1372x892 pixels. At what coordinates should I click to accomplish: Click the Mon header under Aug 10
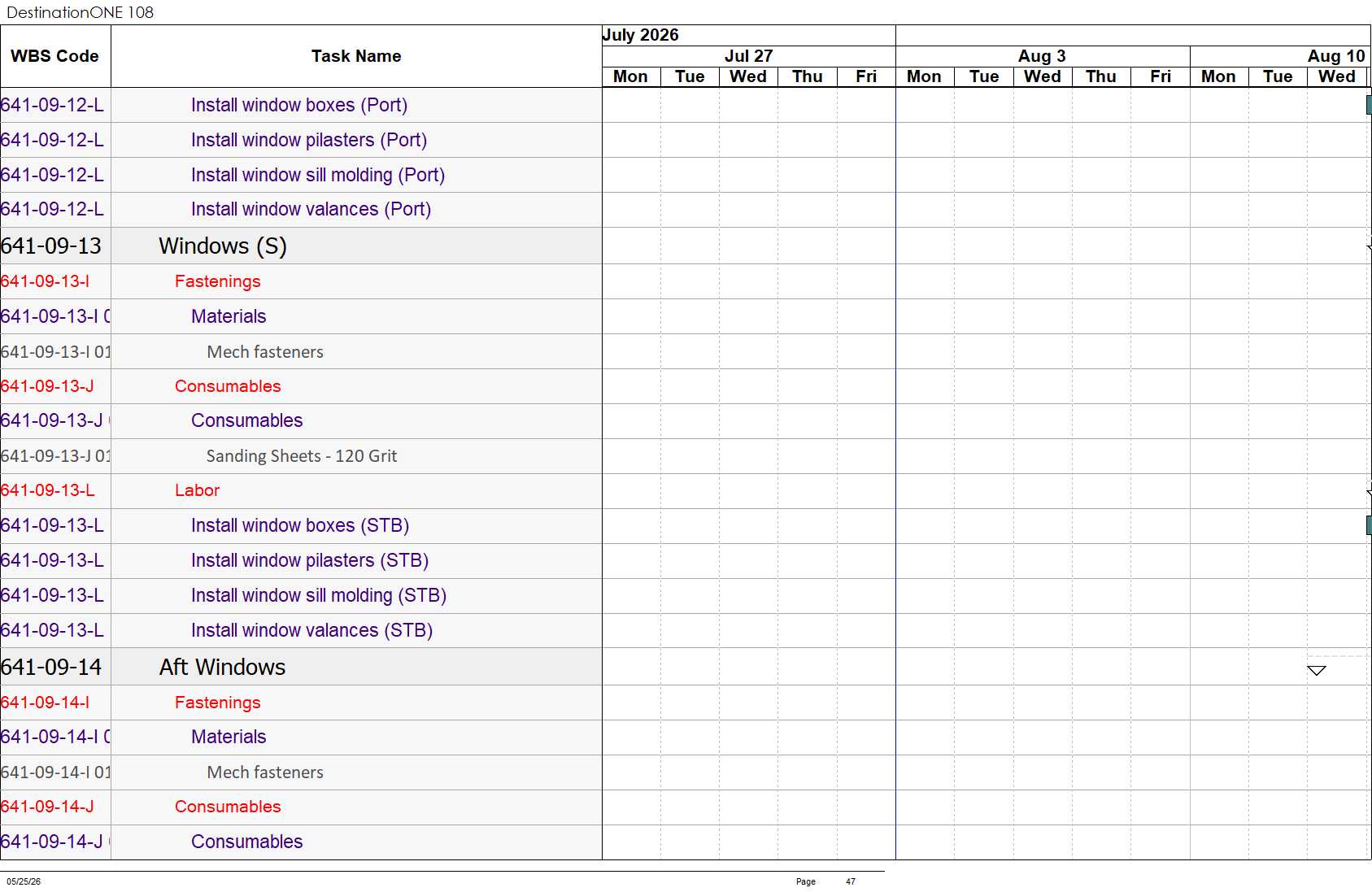[x=1218, y=76]
